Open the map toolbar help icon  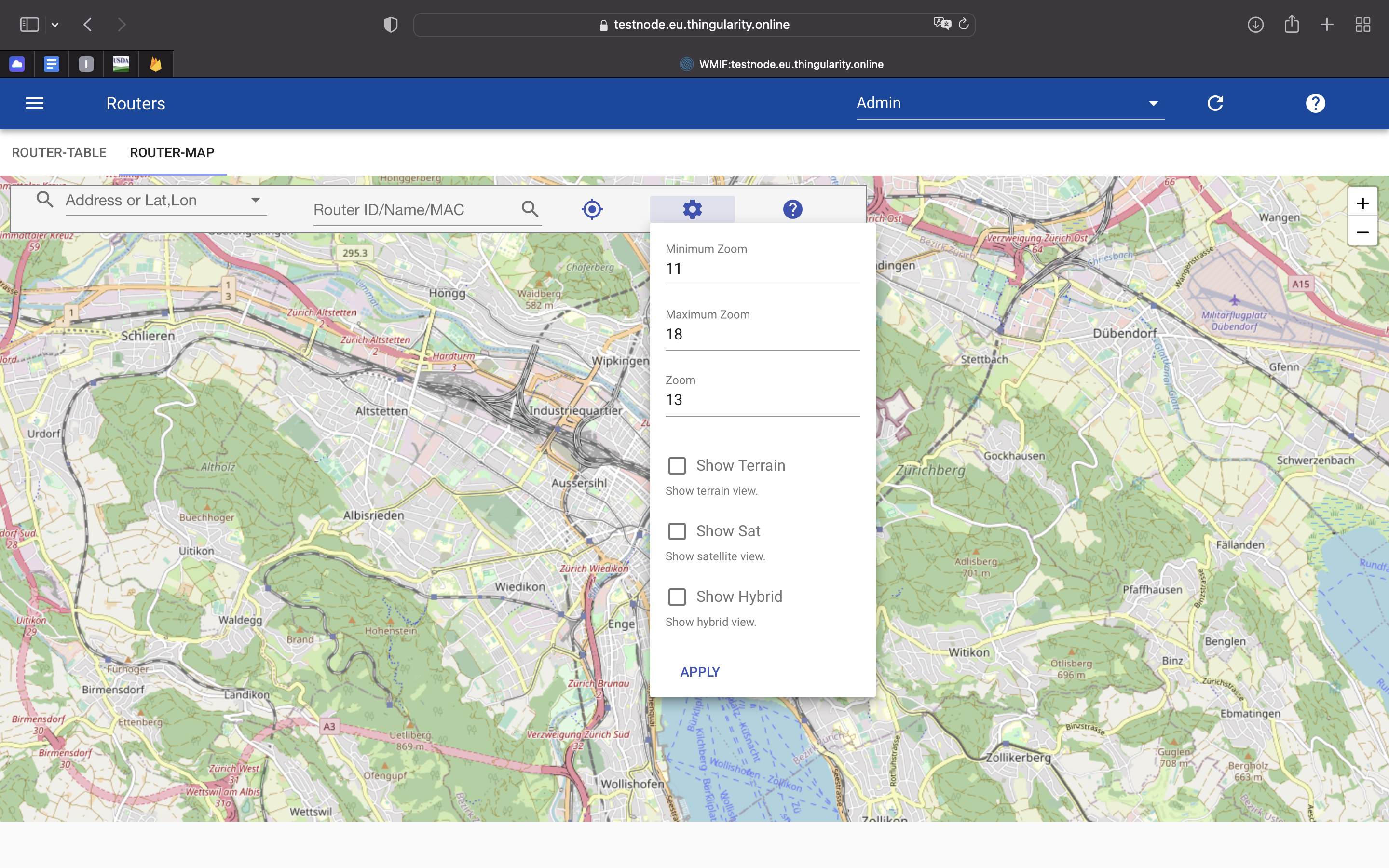coord(792,209)
